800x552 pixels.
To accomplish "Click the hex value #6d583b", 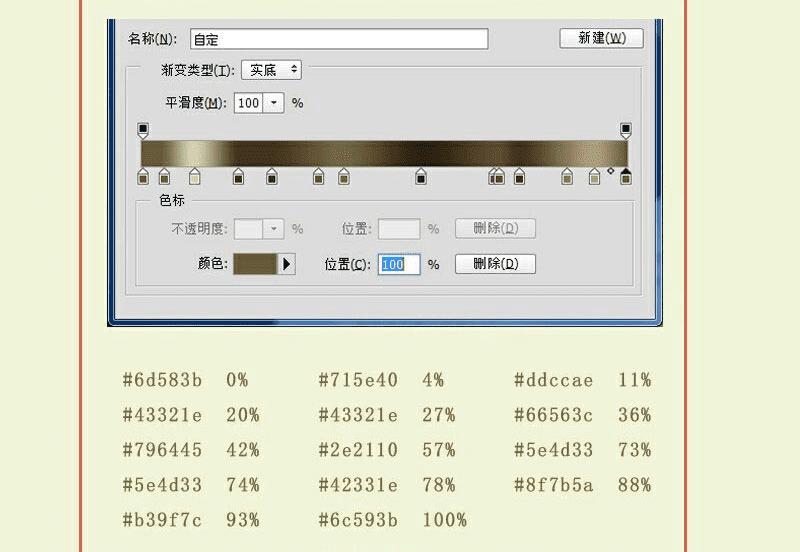I will click(x=162, y=380).
